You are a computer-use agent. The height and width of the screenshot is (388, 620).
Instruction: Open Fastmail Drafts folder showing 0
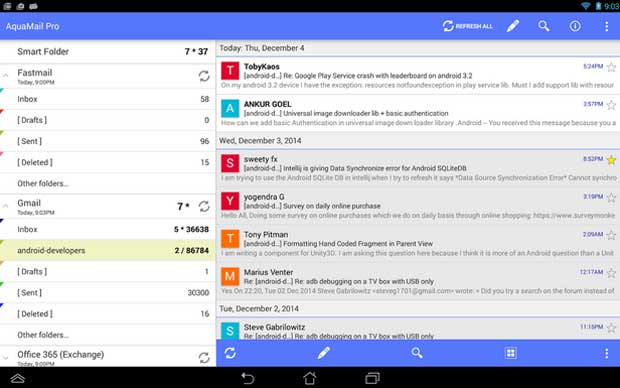(x=108, y=120)
